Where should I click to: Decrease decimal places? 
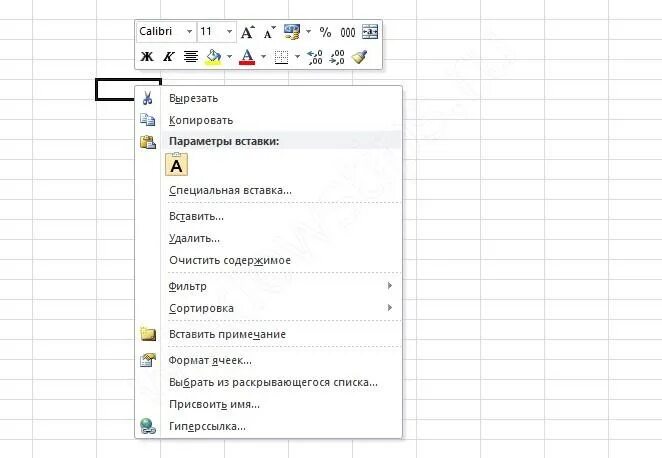337,57
